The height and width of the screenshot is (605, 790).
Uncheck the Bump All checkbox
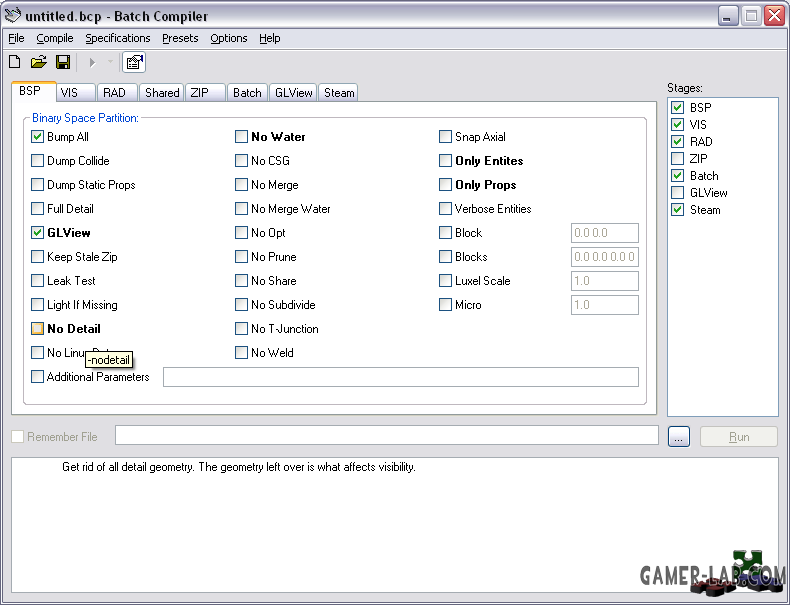coord(37,137)
